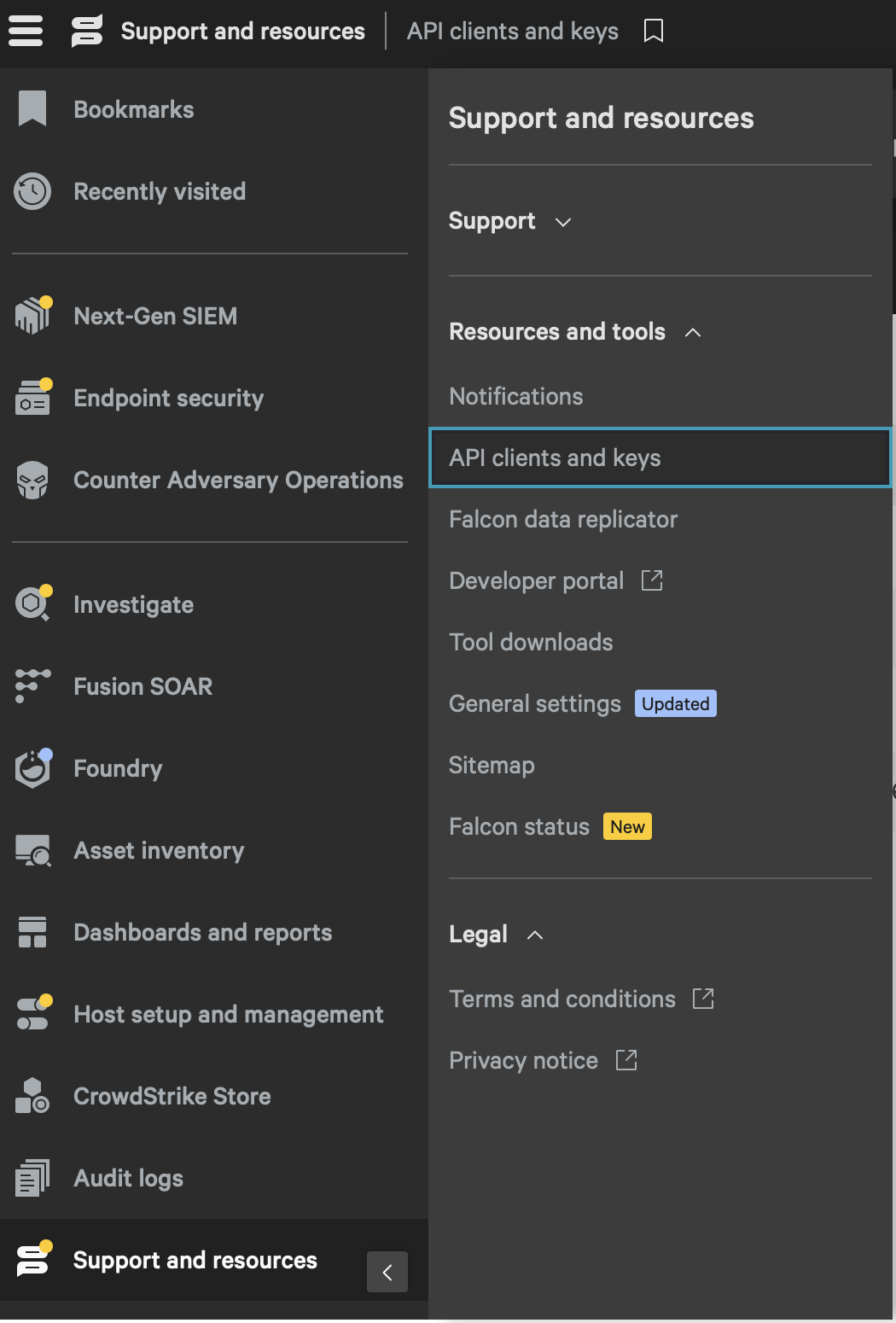
Task: Open the Foundry section
Action: pos(118,768)
